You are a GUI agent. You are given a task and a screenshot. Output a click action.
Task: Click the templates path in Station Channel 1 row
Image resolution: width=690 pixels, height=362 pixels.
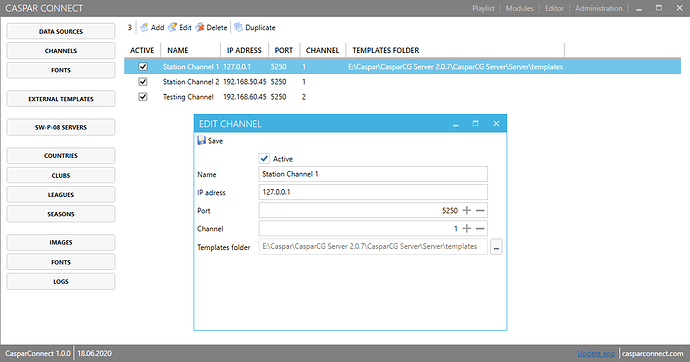click(455, 67)
